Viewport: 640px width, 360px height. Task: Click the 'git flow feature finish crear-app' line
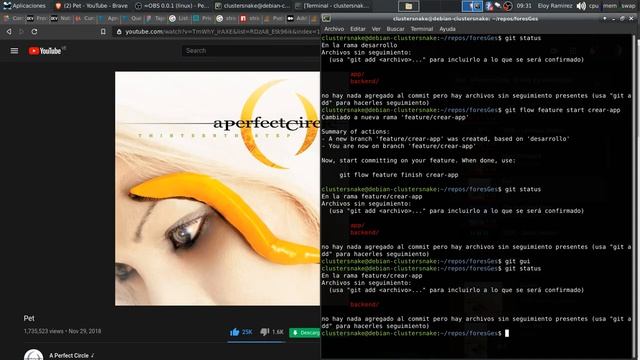pos(399,175)
